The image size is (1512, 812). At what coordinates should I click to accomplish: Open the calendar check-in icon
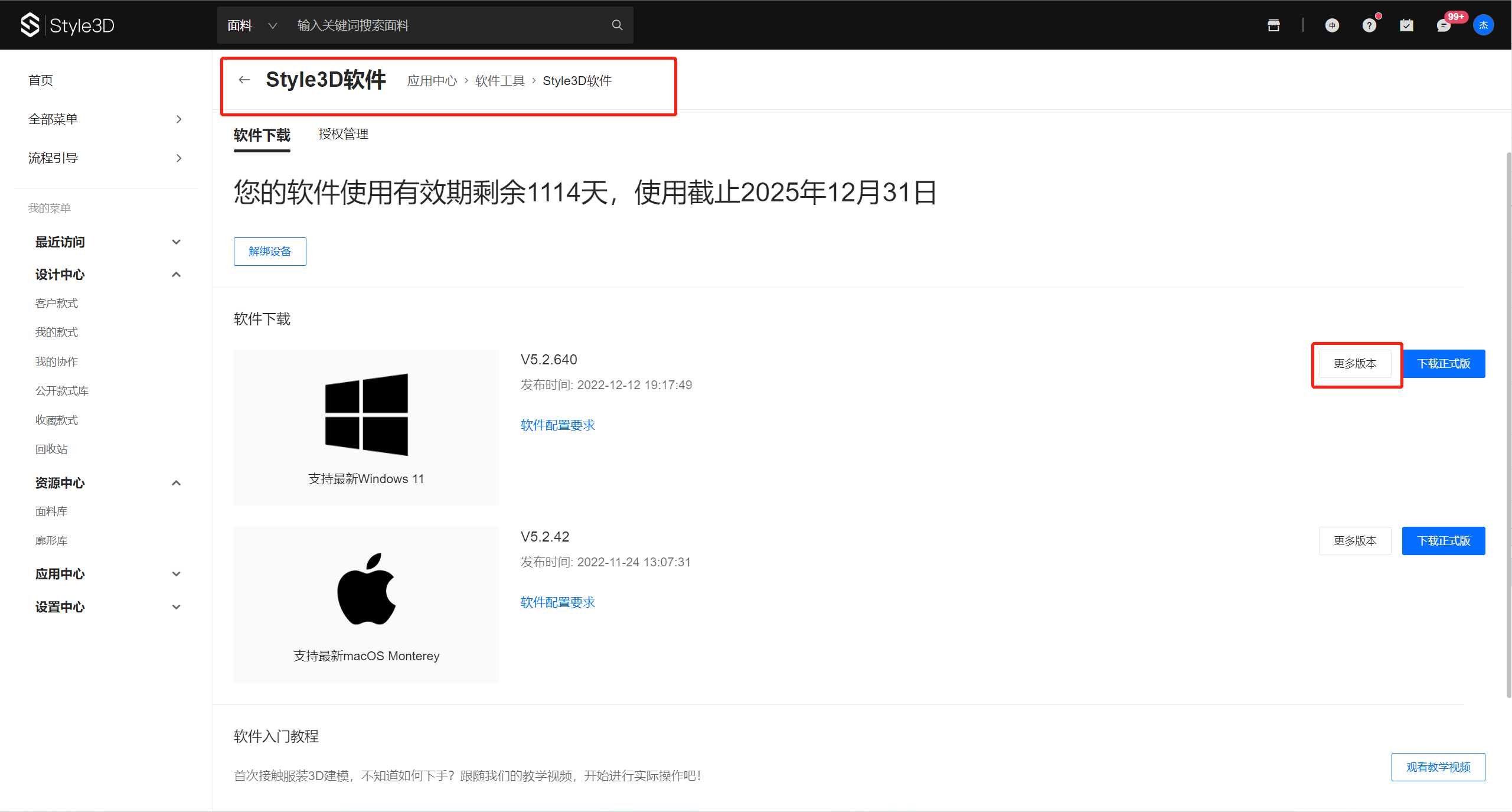click(x=1406, y=25)
